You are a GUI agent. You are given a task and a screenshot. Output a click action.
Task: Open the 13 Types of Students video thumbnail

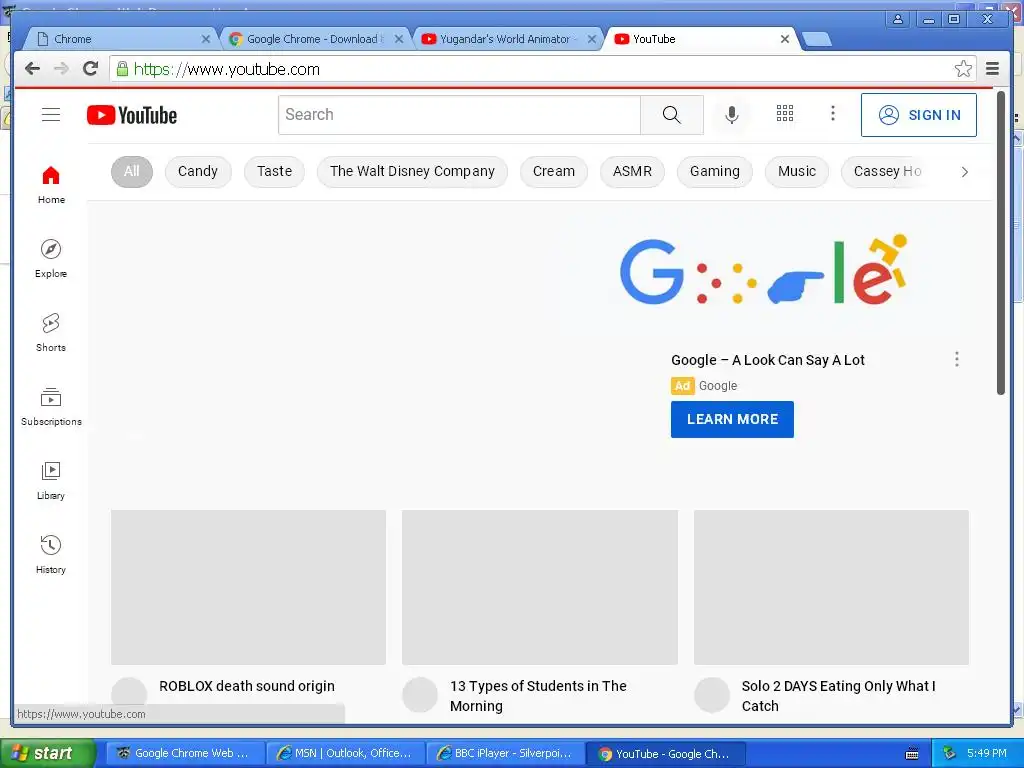(x=540, y=587)
